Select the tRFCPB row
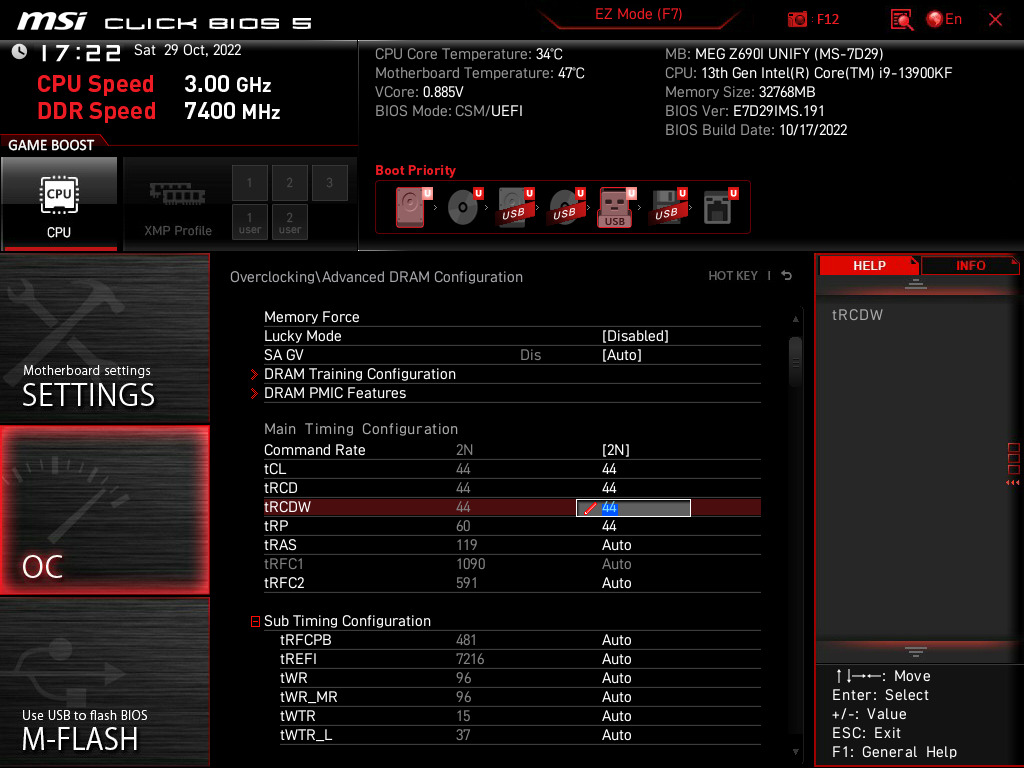This screenshot has width=1024, height=768. coord(520,640)
